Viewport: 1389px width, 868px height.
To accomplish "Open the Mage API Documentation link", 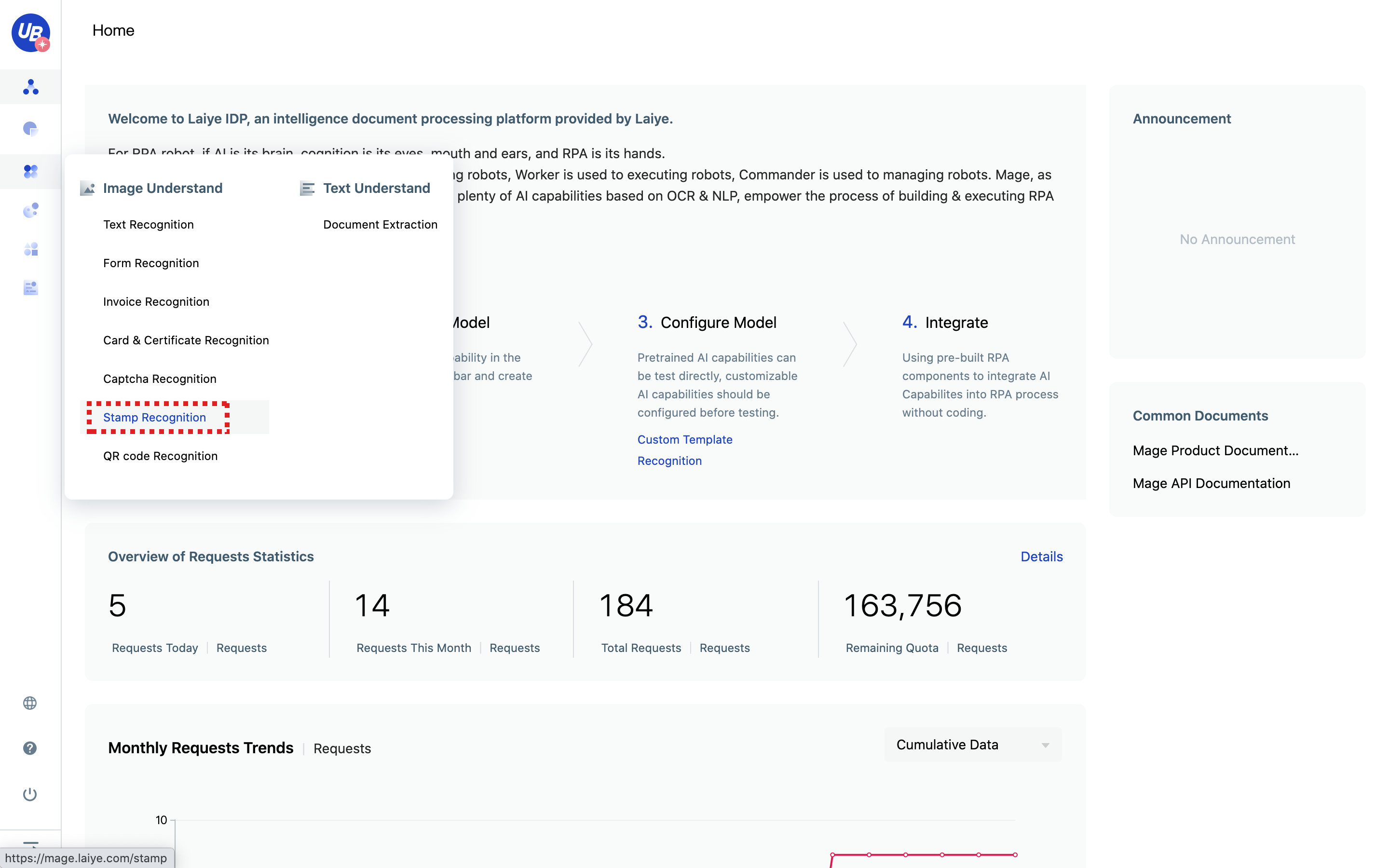I will coord(1211,483).
